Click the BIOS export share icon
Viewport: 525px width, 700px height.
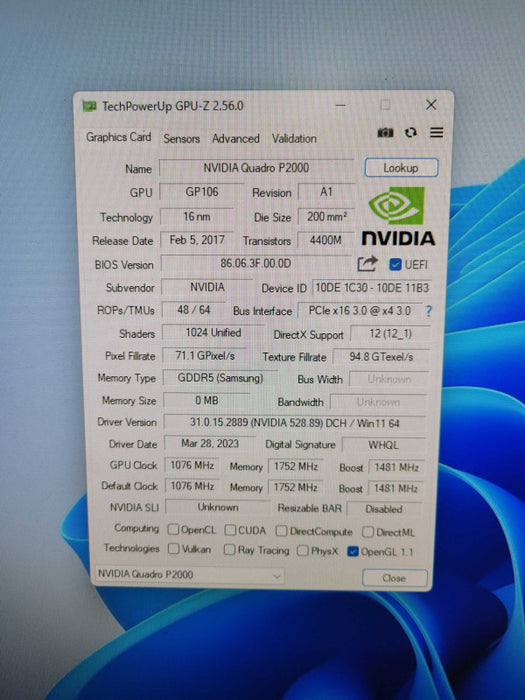[367, 264]
